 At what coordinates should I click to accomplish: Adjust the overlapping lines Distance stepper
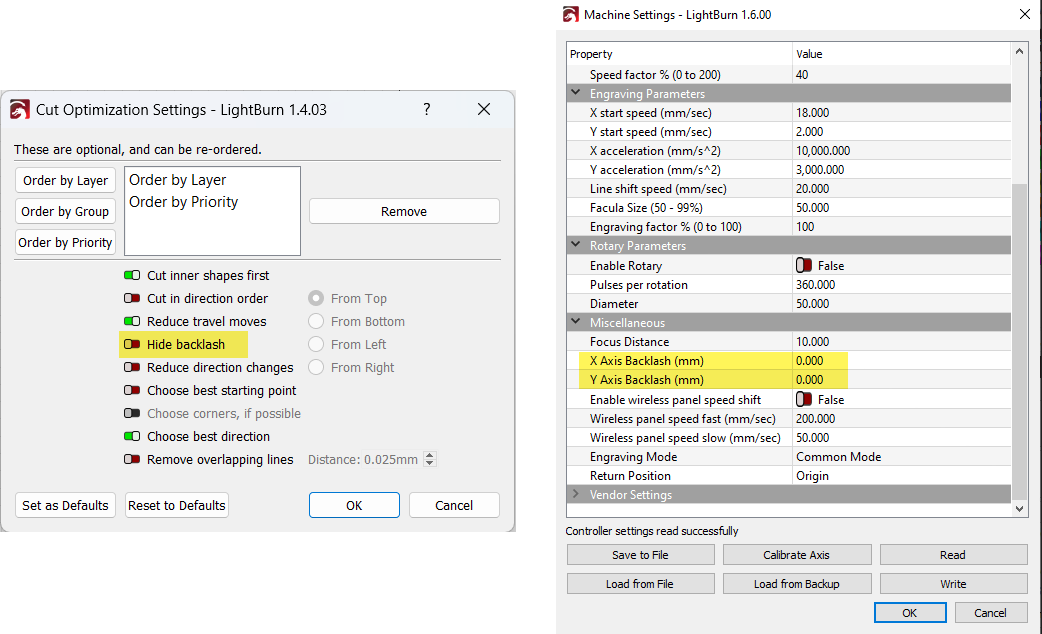click(430, 460)
